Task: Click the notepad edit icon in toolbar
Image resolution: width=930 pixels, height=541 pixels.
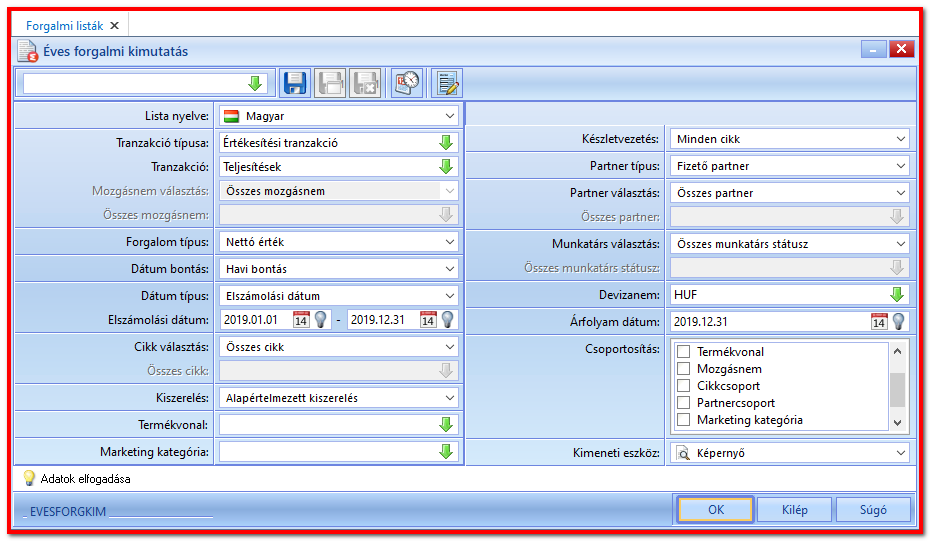Action: pyautogui.click(x=447, y=83)
